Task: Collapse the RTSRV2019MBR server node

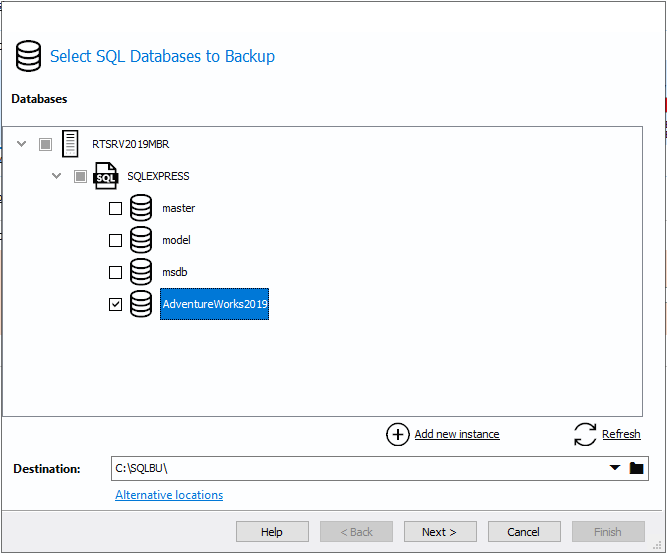Action: (x=22, y=144)
